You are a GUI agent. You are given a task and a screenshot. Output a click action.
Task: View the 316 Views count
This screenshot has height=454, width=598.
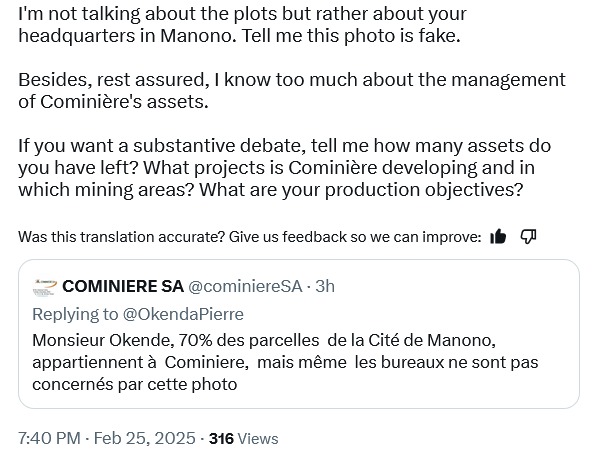tap(243, 438)
